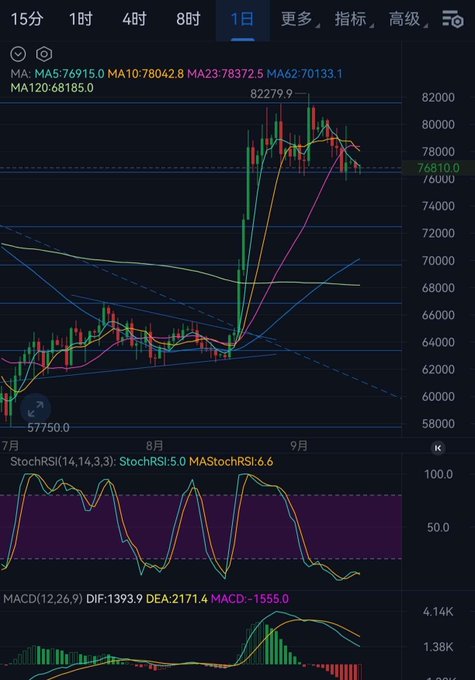Click the DEA:2171.4 value

coord(177,599)
